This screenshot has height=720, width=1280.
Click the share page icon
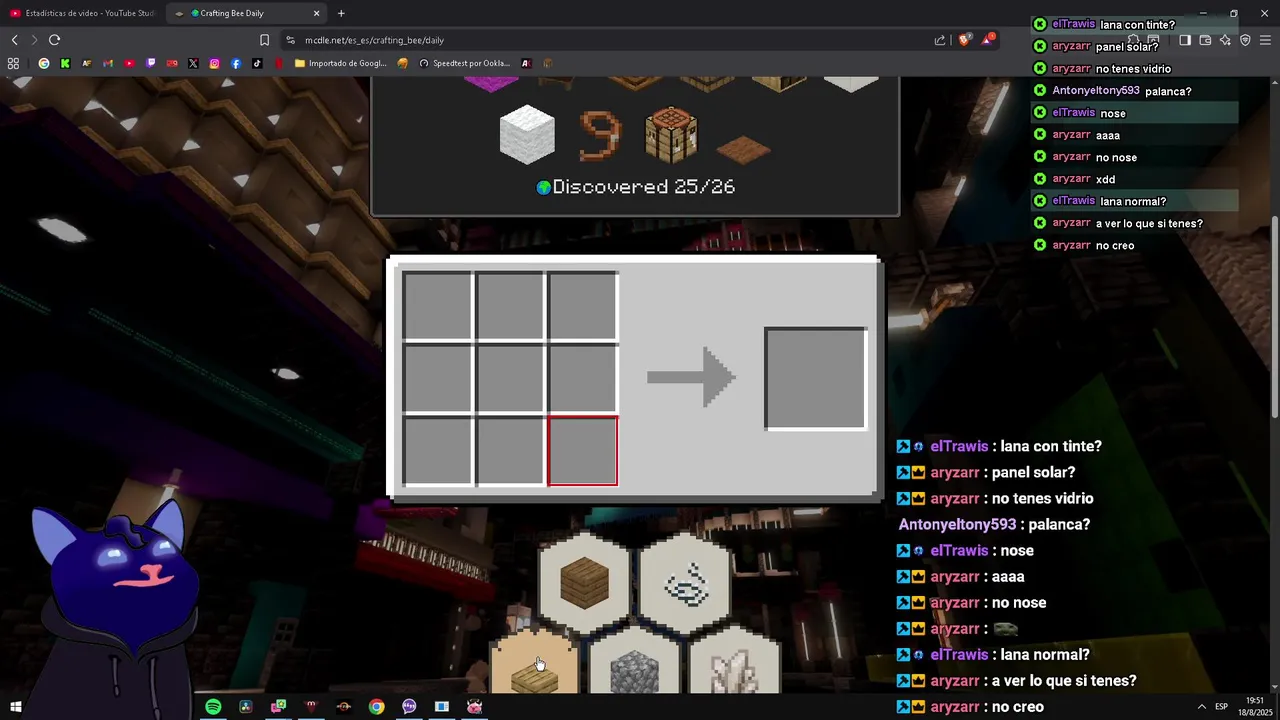point(940,40)
